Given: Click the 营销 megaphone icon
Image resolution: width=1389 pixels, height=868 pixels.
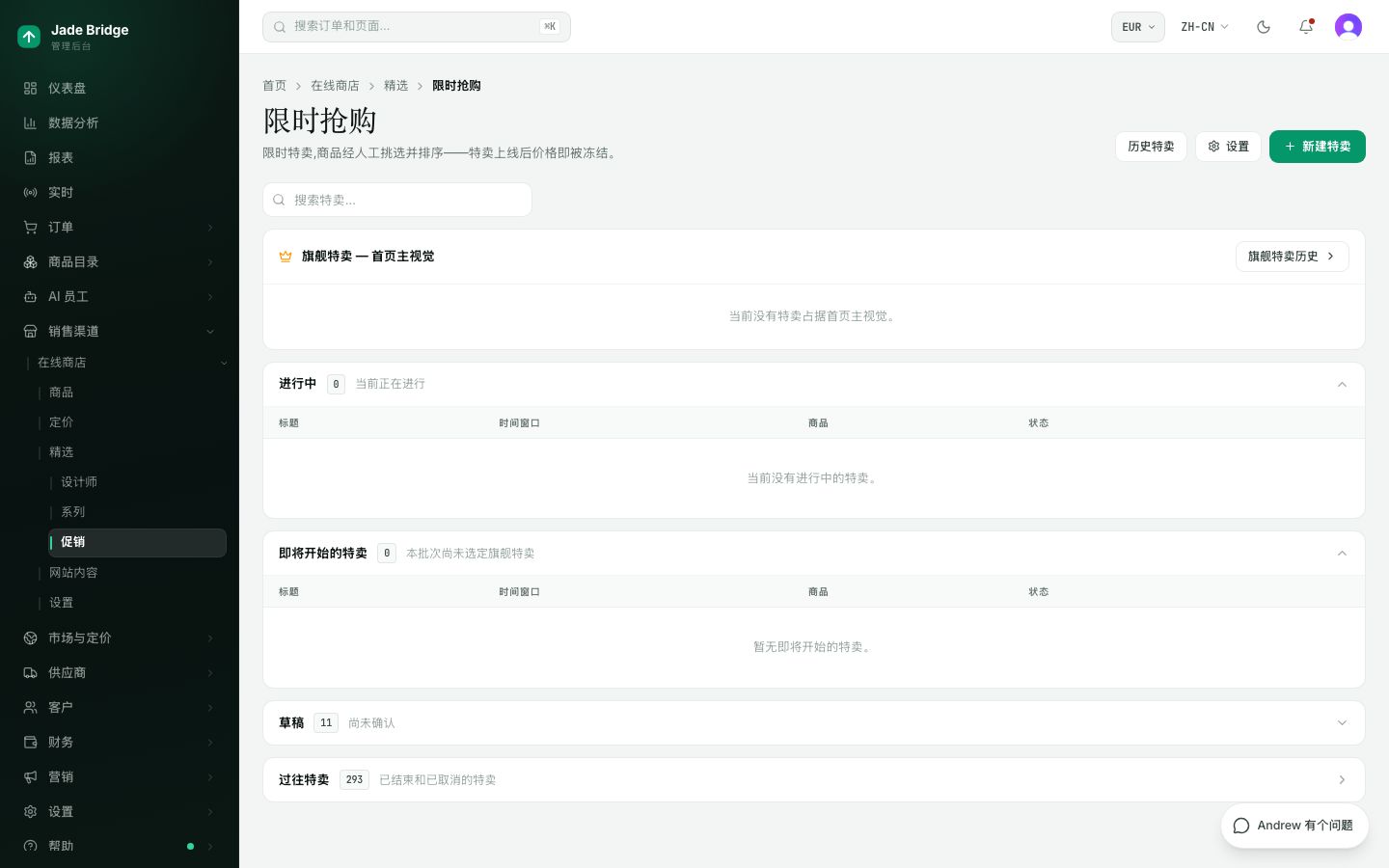Looking at the screenshot, I should [x=30, y=776].
